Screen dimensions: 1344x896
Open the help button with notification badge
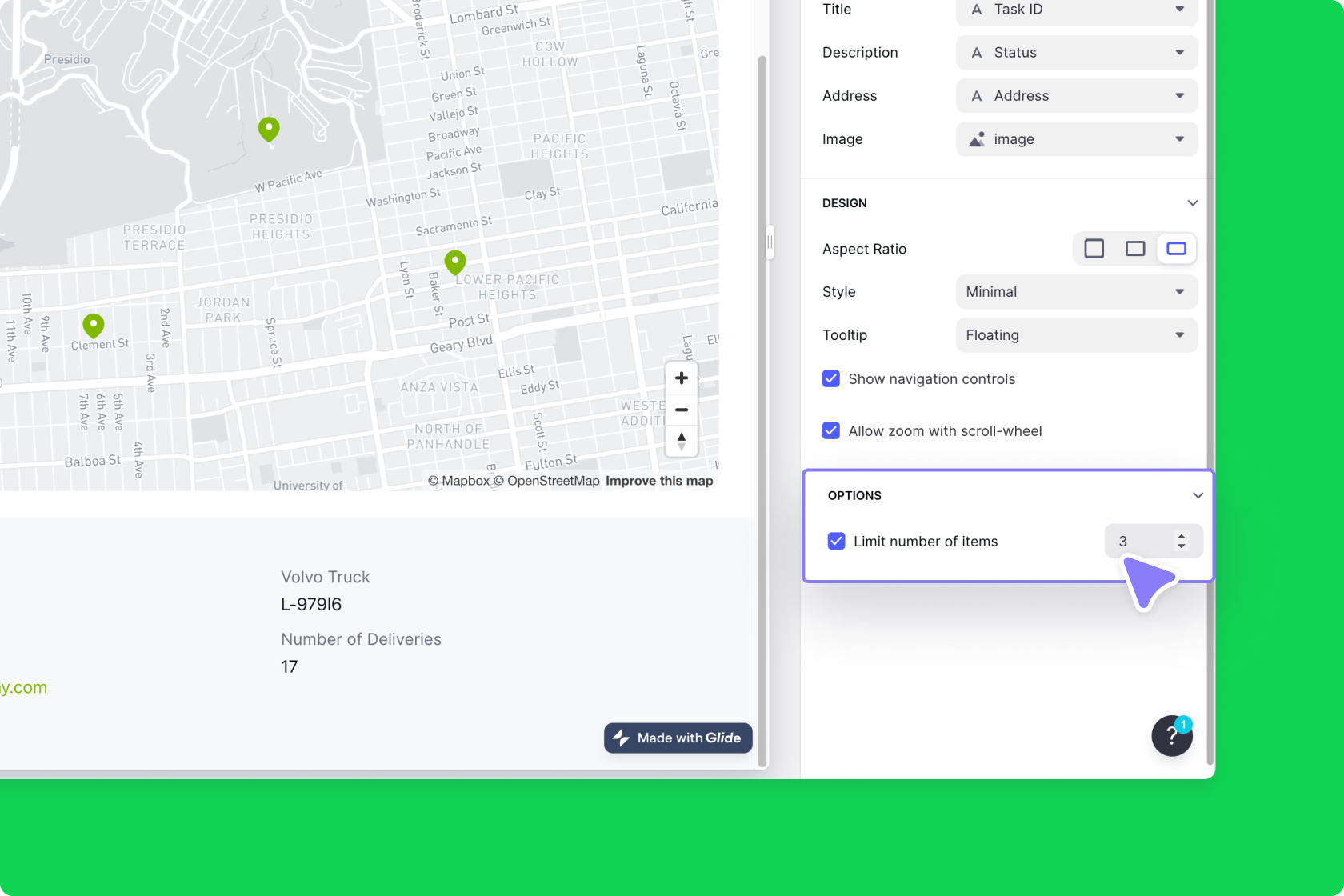[x=1171, y=735]
